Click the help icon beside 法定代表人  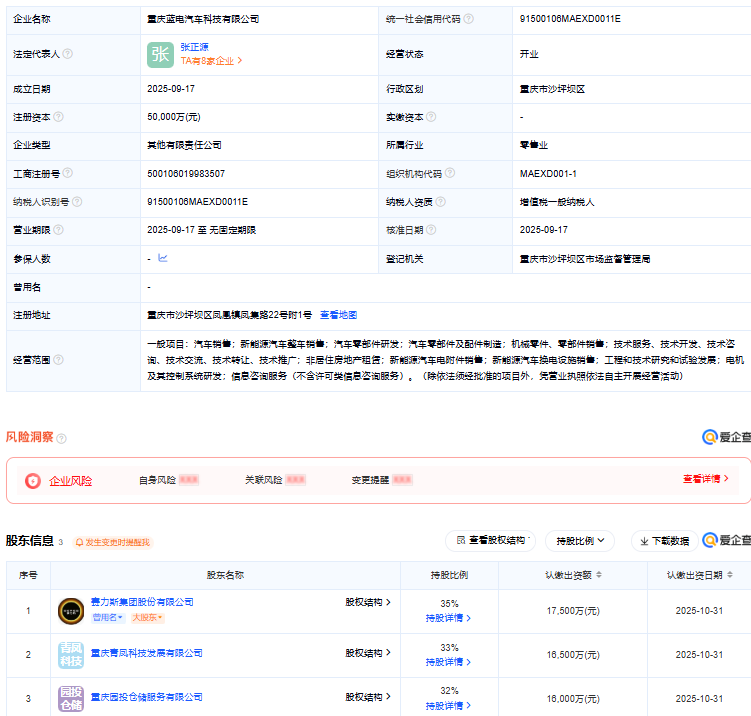68,54
